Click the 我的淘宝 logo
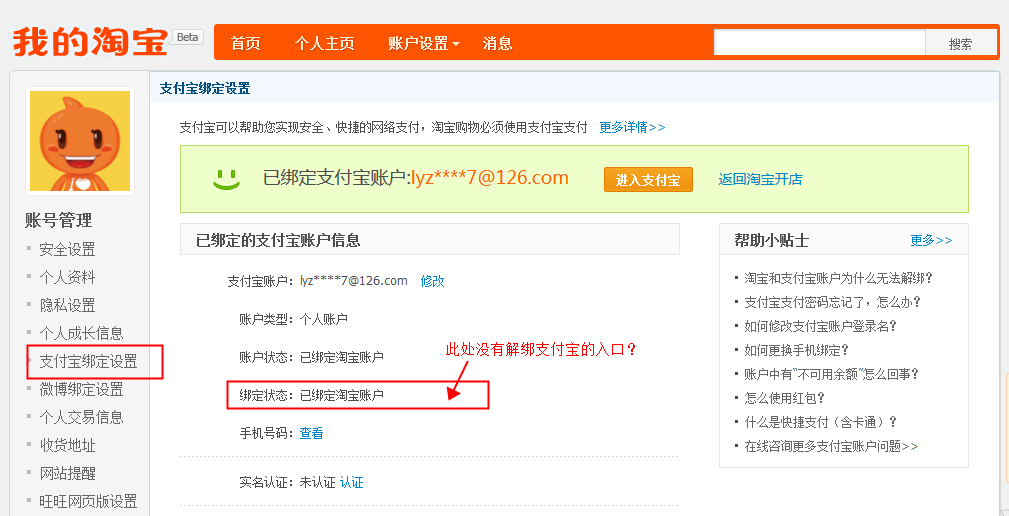Screen dimensions: 1009x516 pos(90,42)
